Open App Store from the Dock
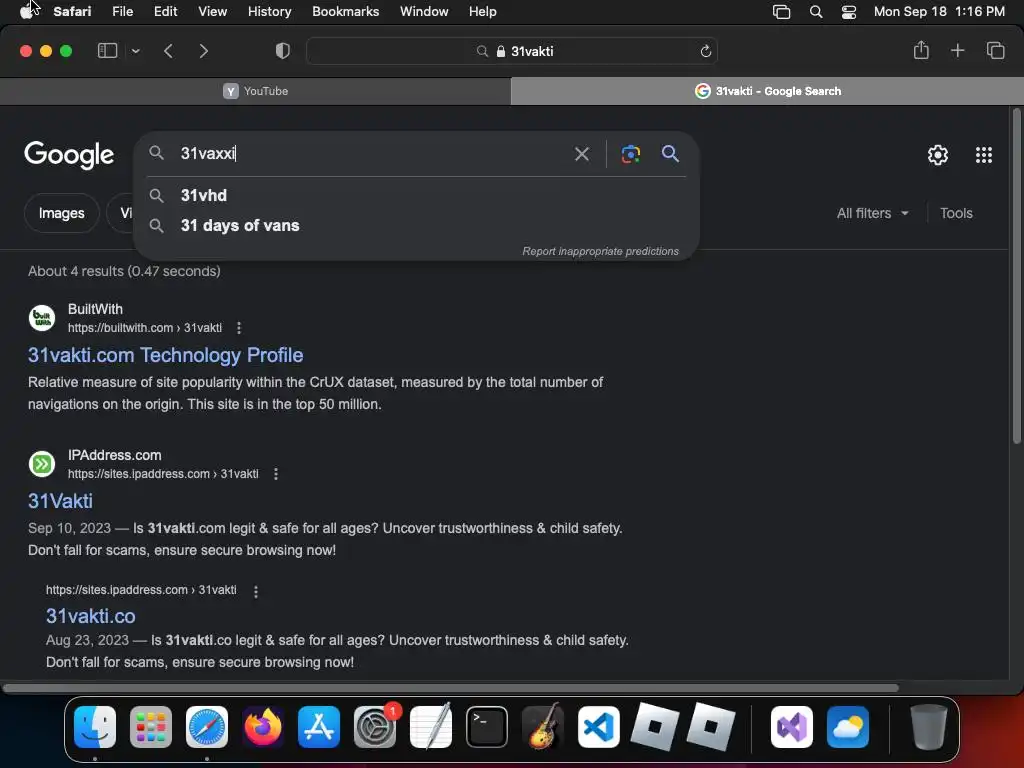1024x768 pixels. (319, 726)
